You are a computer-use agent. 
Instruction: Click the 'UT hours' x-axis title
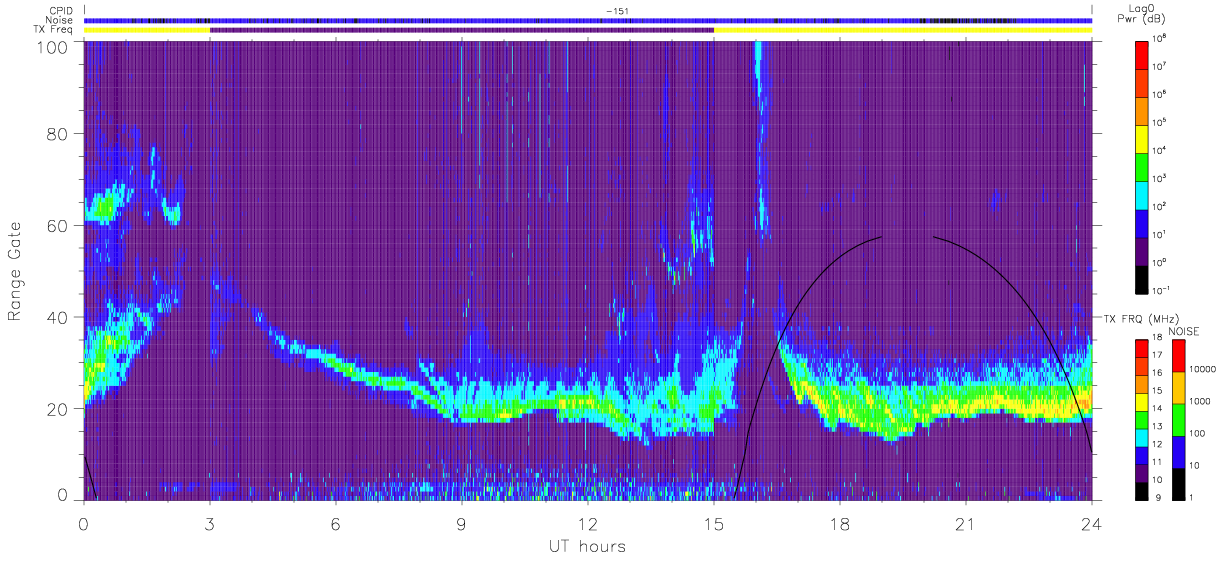pyautogui.click(x=587, y=546)
